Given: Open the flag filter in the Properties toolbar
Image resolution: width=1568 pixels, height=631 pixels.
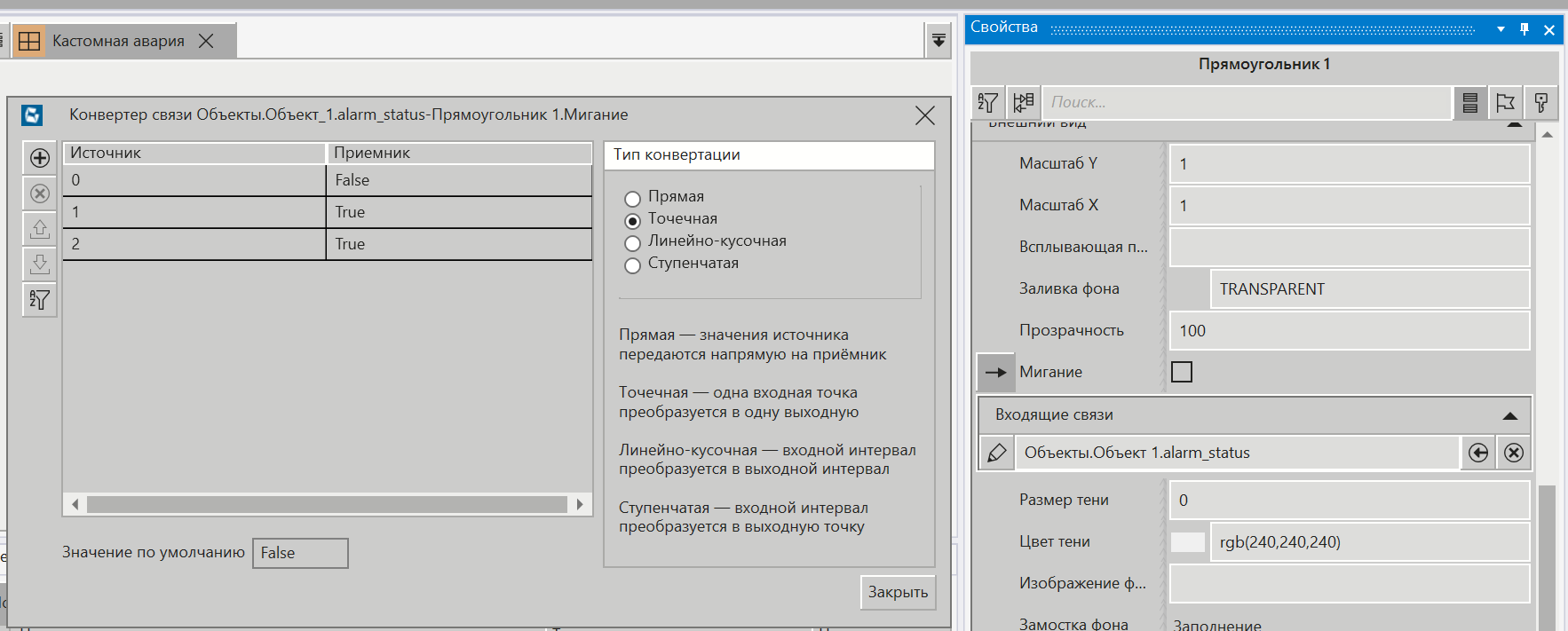Looking at the screenshot, I should [x=1506, y=103].
